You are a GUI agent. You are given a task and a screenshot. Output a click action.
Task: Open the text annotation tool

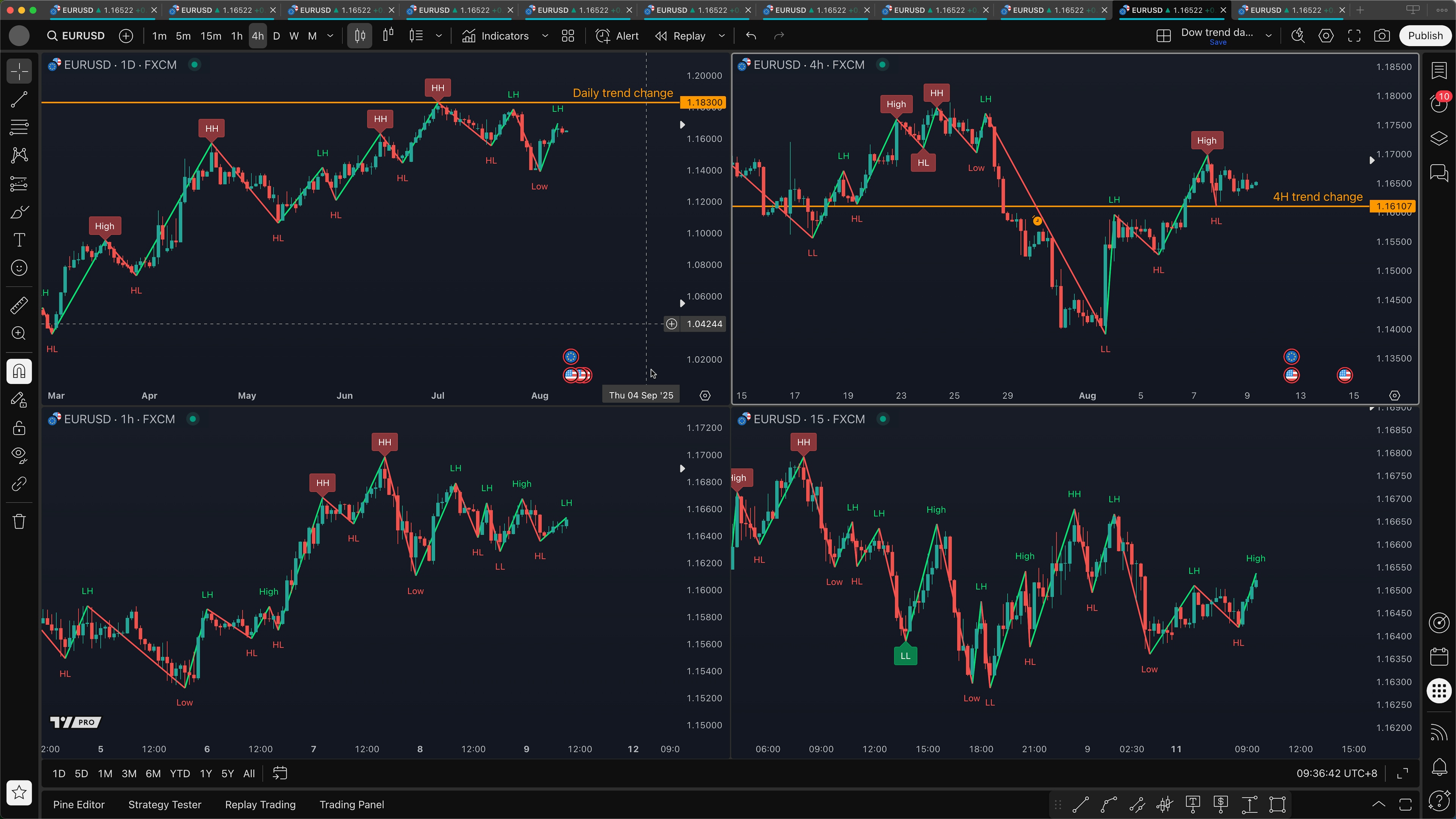[x=19, y=240]
